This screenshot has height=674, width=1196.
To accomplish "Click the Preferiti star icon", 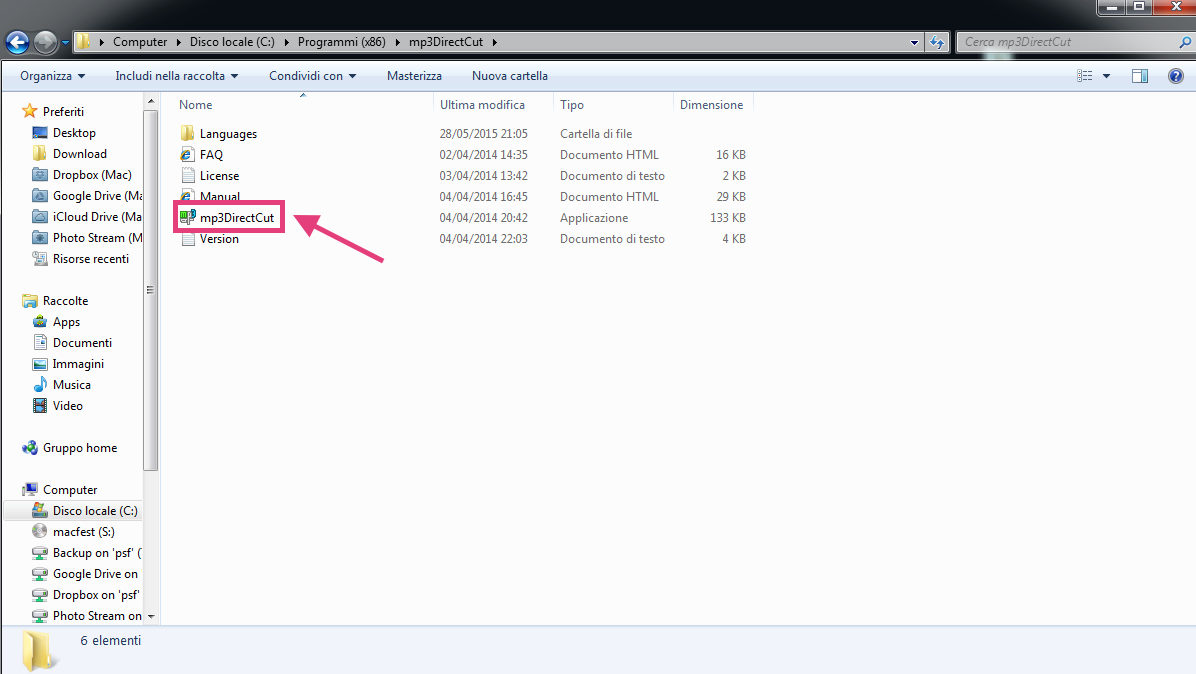I will coord(30,111).
